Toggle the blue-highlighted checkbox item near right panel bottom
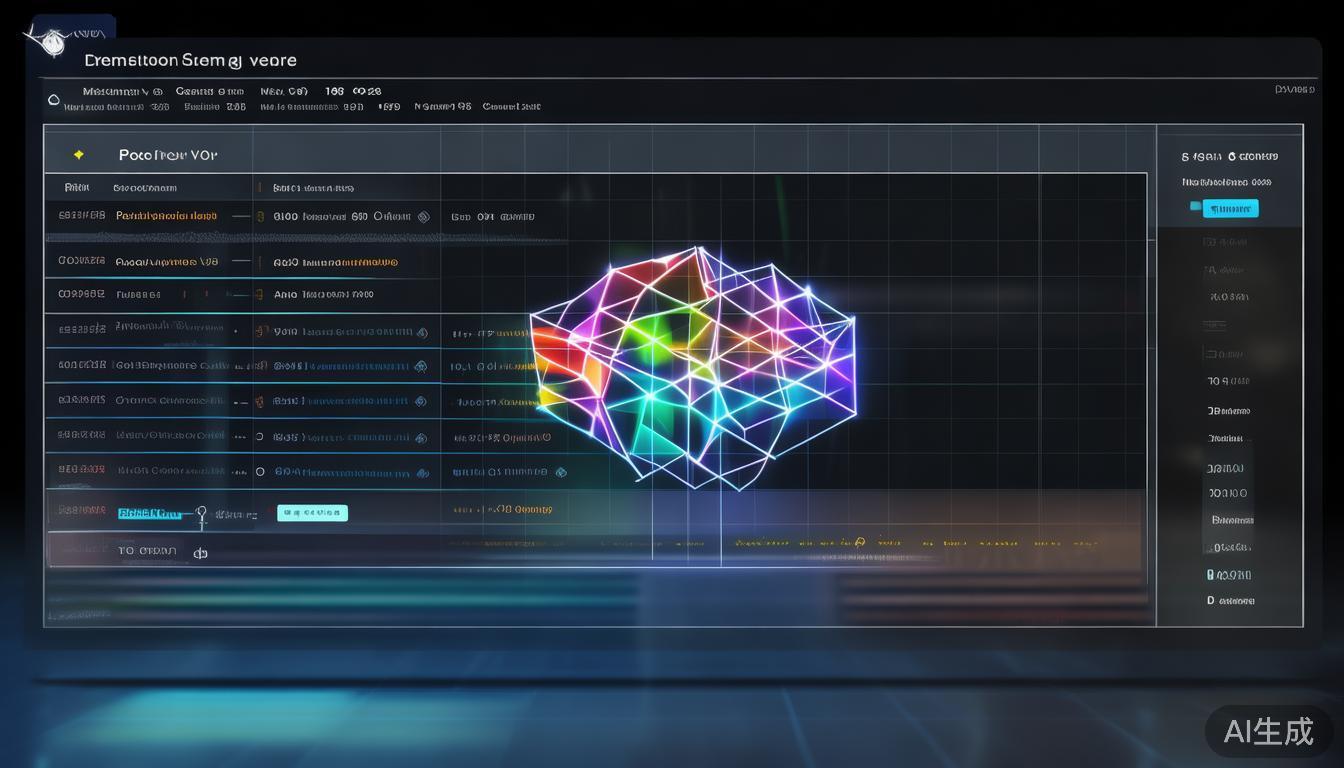 [1211, 575]
